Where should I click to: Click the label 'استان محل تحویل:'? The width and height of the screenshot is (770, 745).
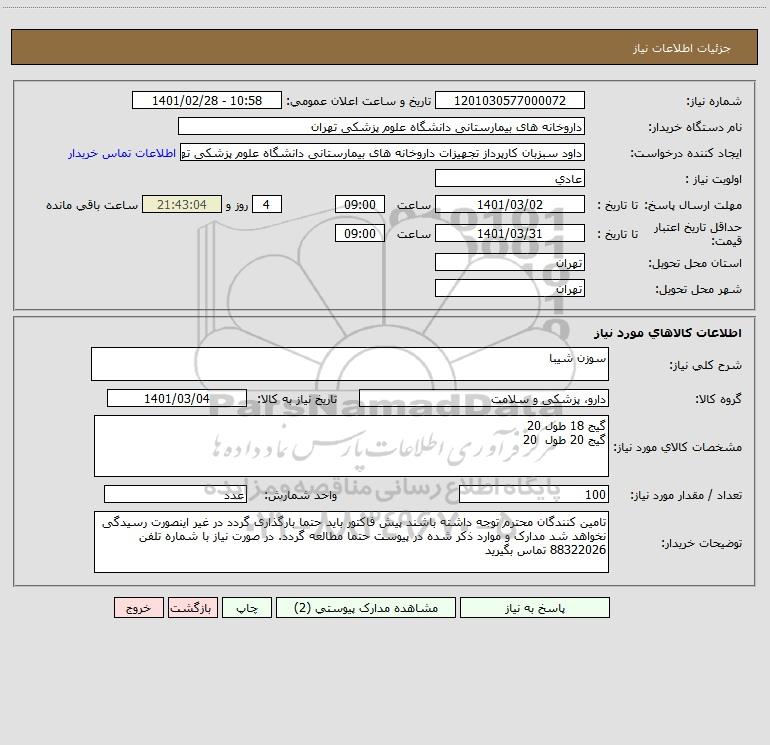[x=695, y=264]
